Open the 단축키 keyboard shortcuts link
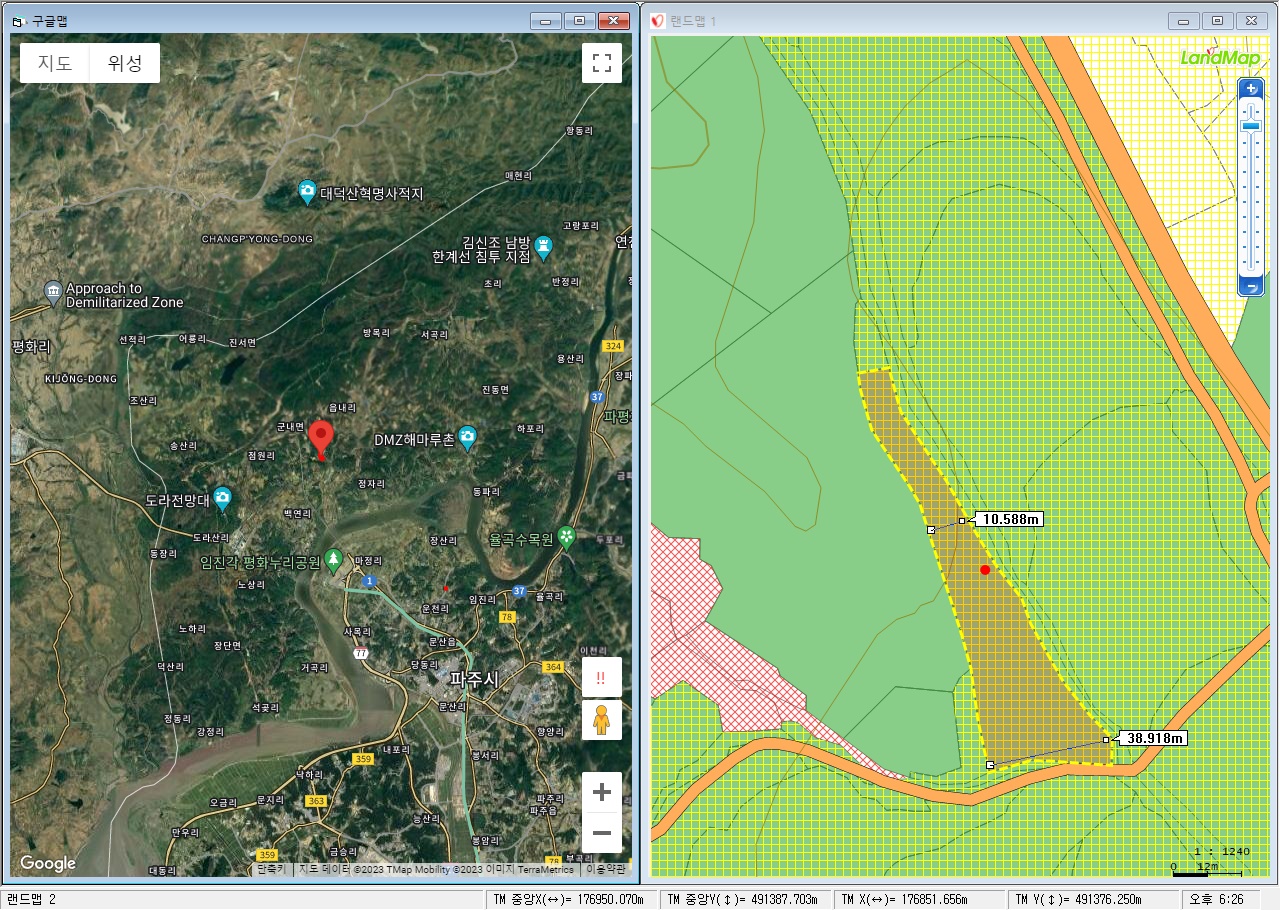Viewport: 1280px width, 910px height. click(x=271, y=870)
